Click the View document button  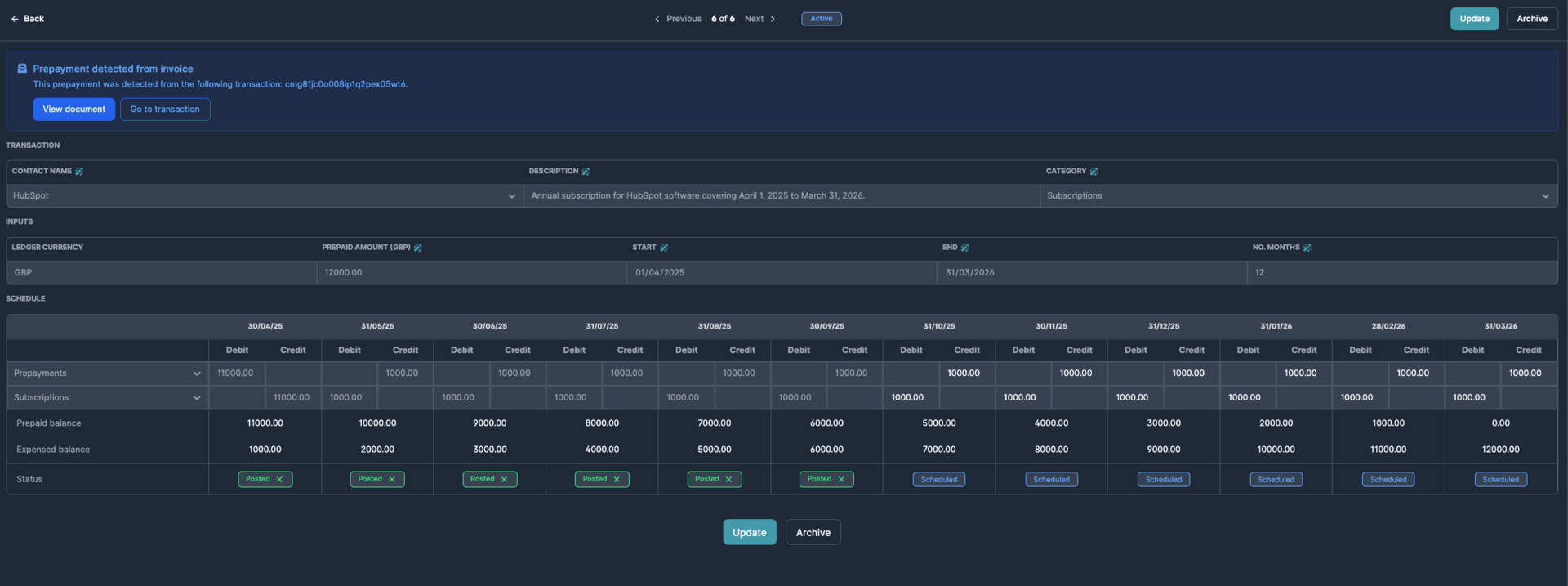coord(73,110)
